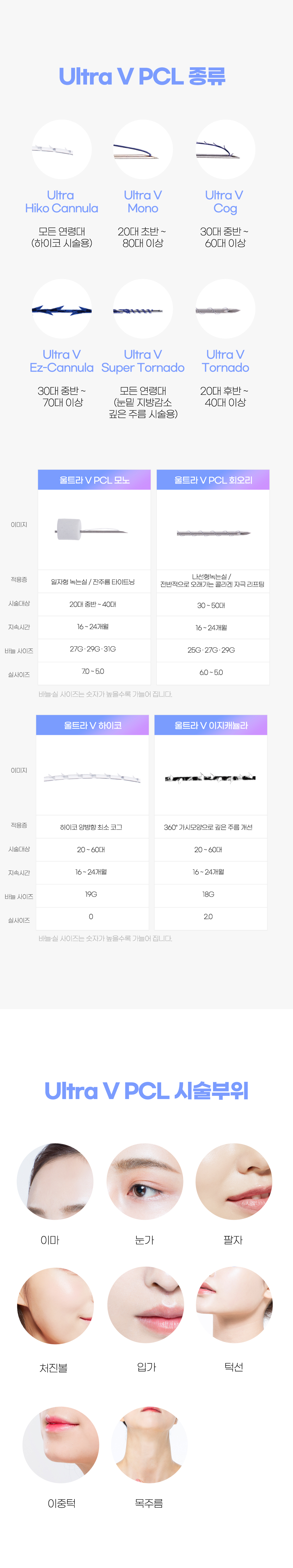Click the Ultra V Cog thread image
293x1568 pixels.
click(x=225, y=150)
